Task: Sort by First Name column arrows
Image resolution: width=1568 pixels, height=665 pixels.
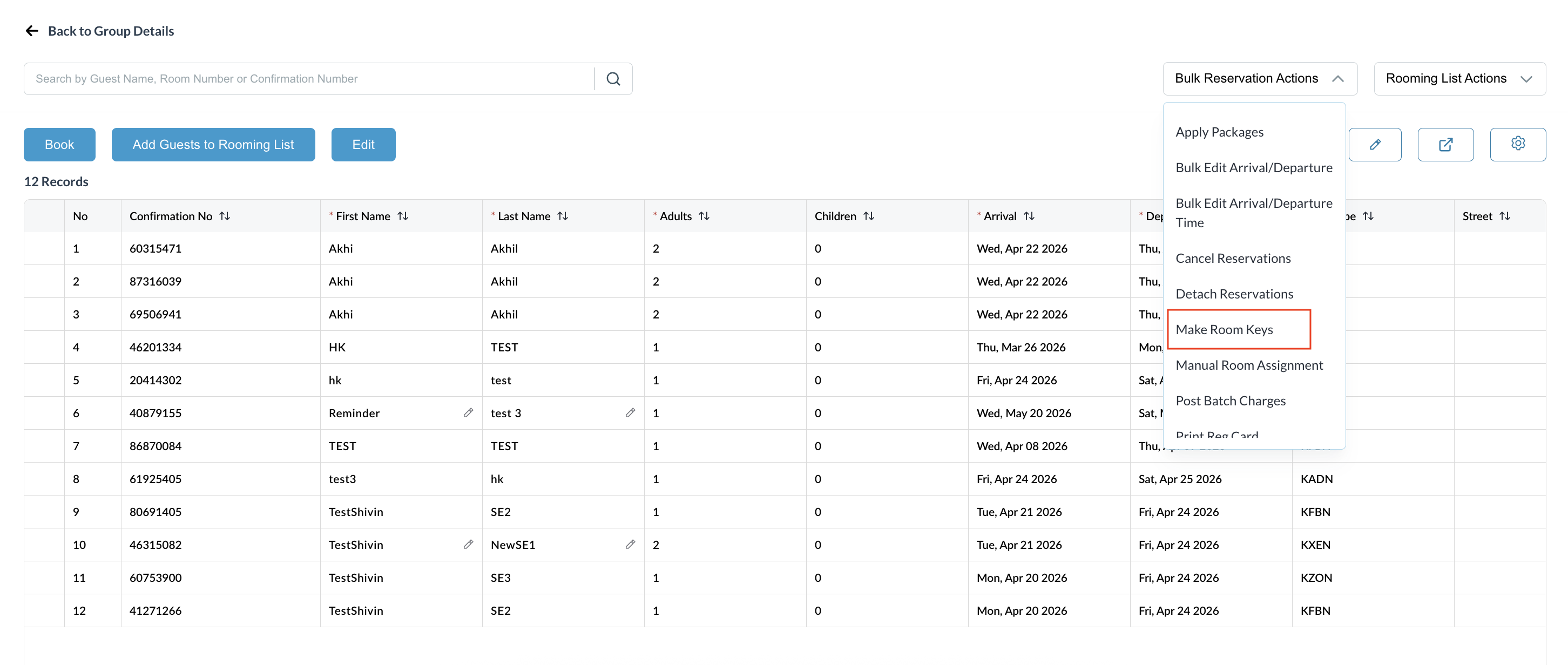Action: click(x=402, y=216)
